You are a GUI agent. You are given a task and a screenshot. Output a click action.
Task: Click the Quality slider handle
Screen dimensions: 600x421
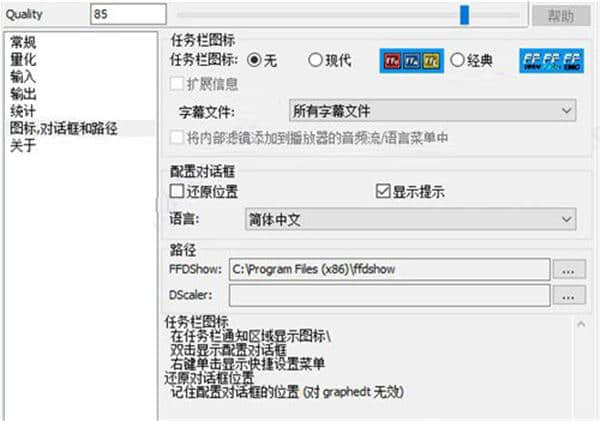(x=464, y=15)
